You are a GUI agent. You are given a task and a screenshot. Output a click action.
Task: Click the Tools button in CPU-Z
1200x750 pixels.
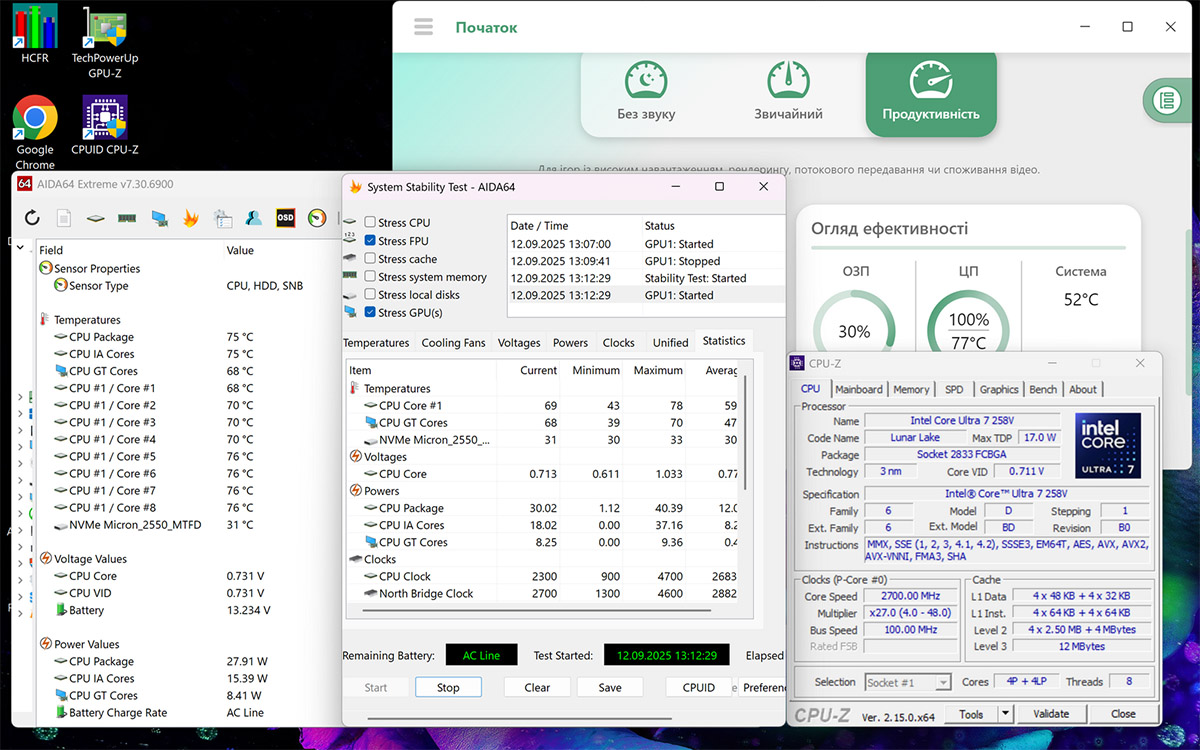(971, 714)
